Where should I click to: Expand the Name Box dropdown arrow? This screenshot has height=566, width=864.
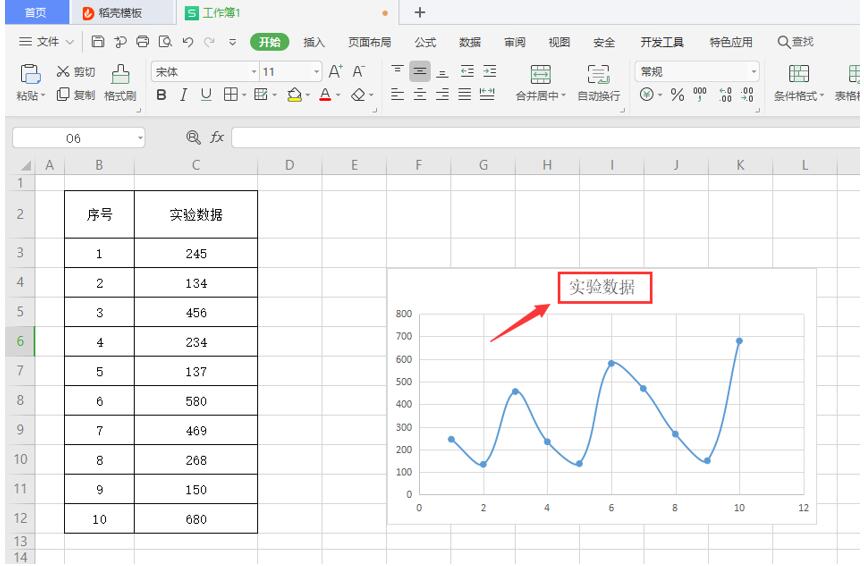click(140, 138)
